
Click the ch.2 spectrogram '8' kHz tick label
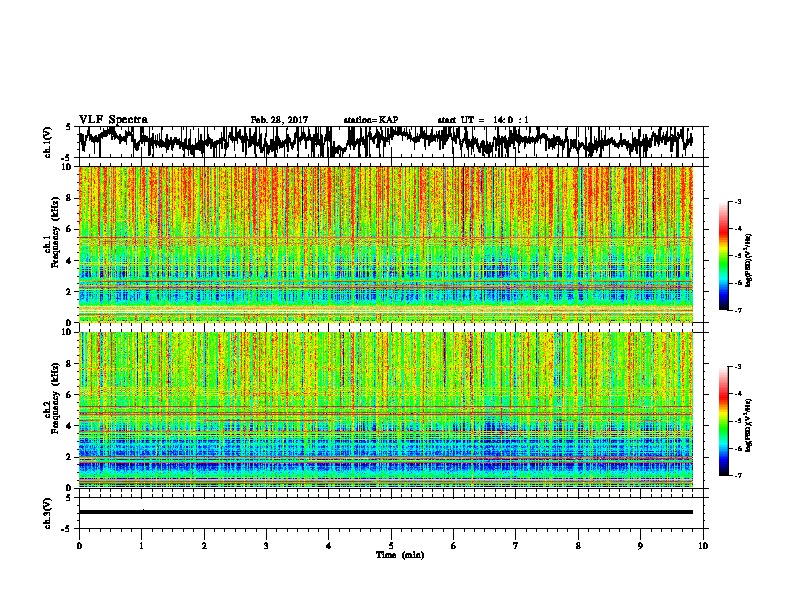tap(70, 364)
